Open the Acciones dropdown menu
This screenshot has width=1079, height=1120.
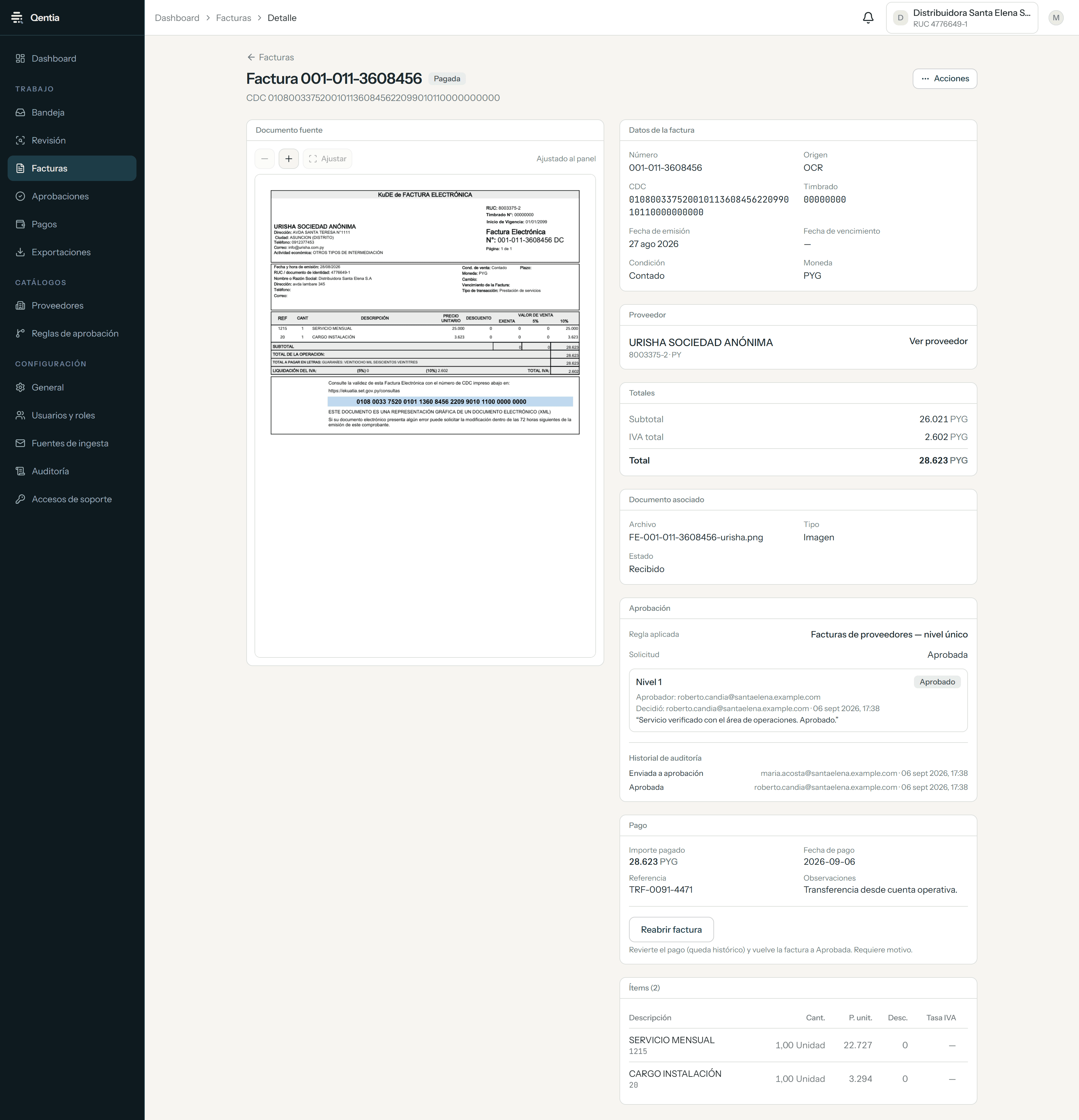(945, 79)
